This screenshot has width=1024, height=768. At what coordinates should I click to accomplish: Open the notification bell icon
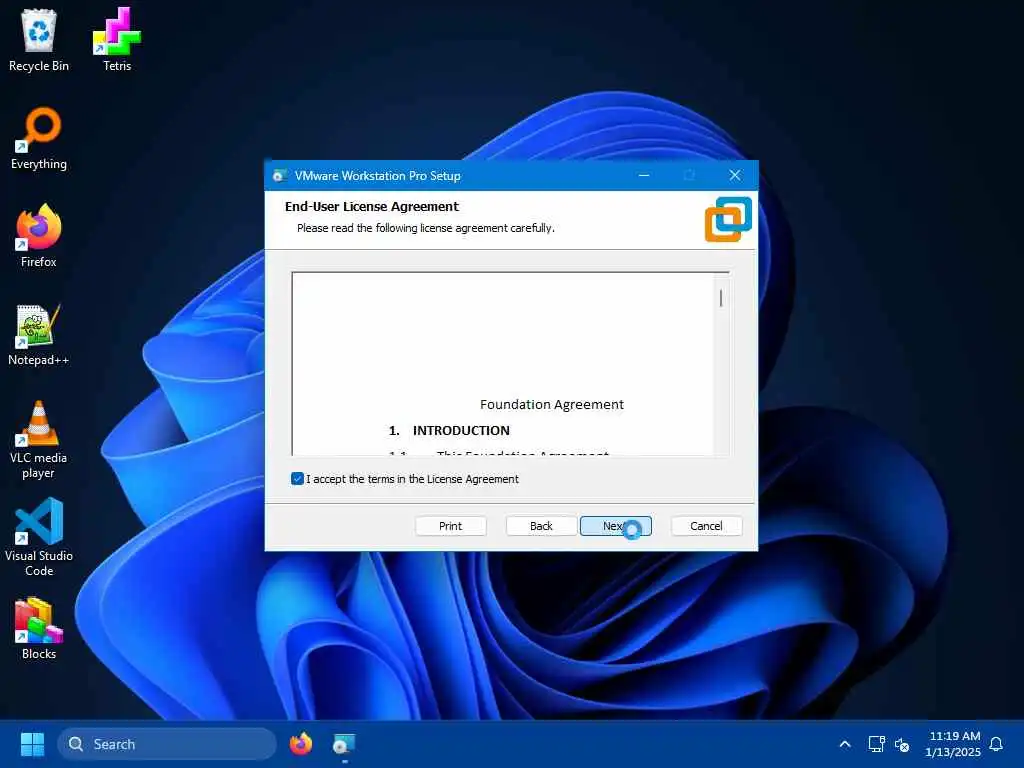[x=996, y=744]
